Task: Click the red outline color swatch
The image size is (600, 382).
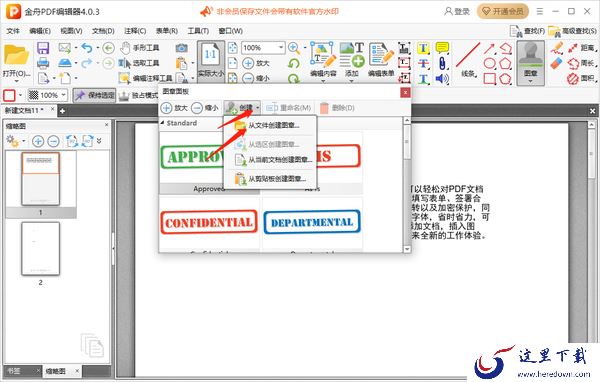Action: click(x=9, y=95)
